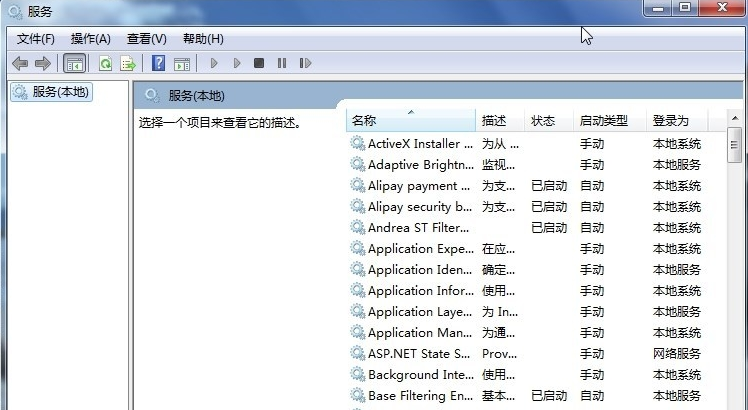Select the Andrea ST Filter service name
748x410 pixels.
419,227
